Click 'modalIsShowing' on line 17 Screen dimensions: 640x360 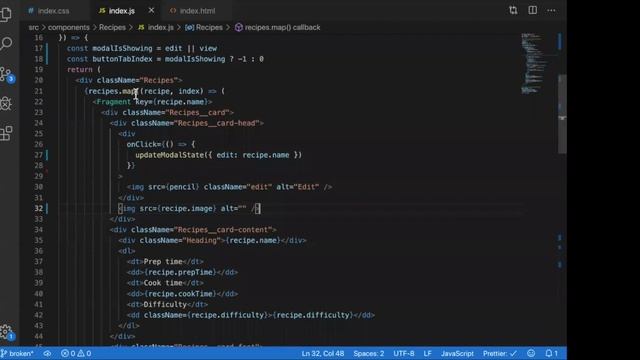point(122,49)
